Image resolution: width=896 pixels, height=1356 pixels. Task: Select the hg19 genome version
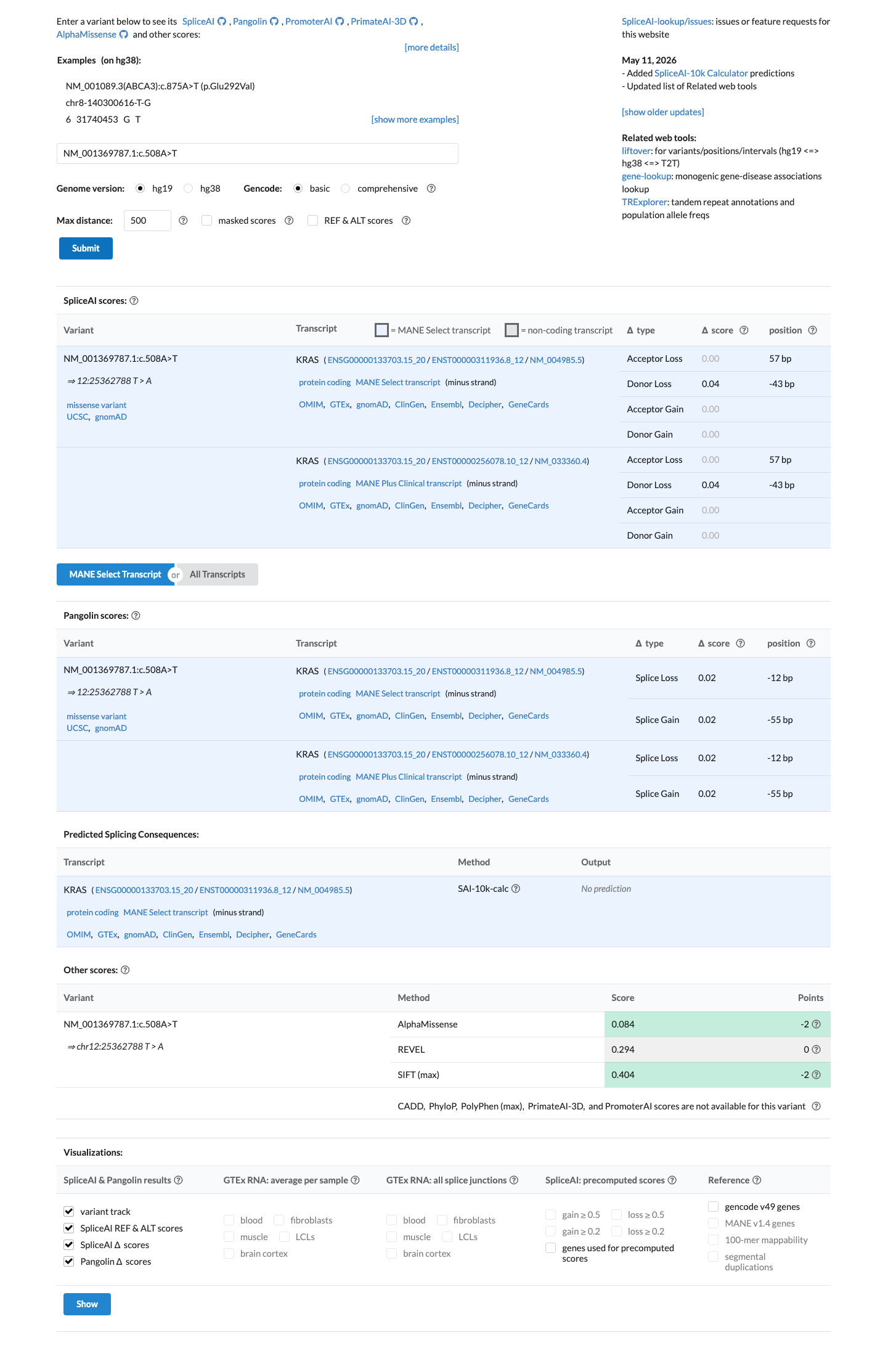pyautogui.click(x=141, y=189)
